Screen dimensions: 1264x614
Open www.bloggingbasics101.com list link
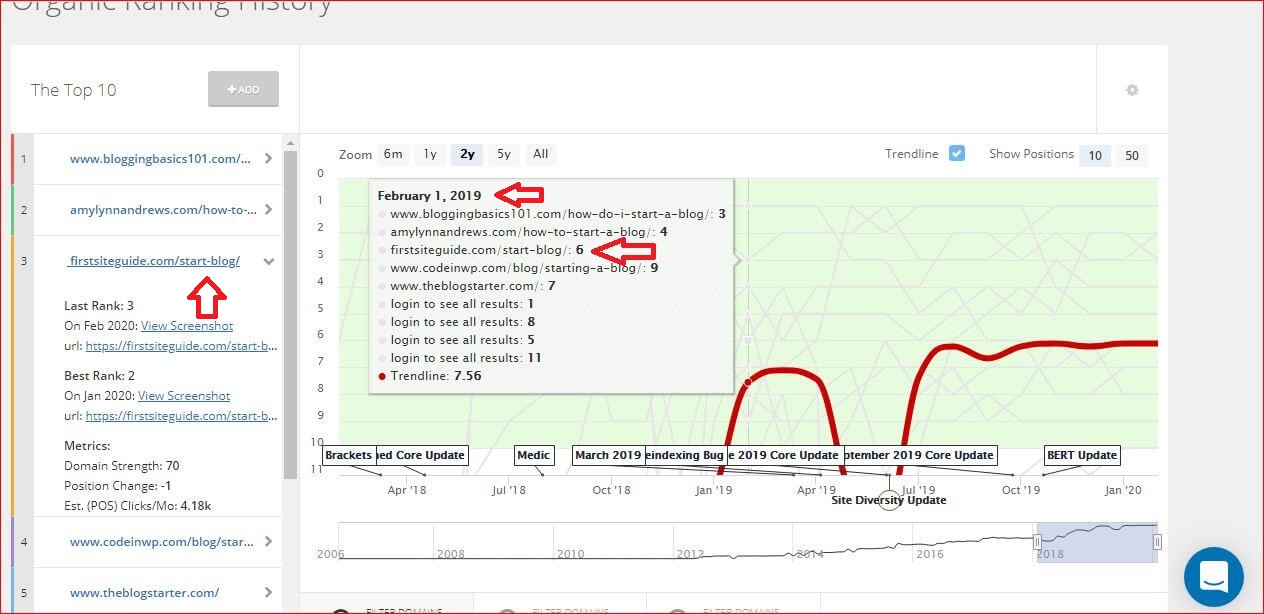pos(160,158)
